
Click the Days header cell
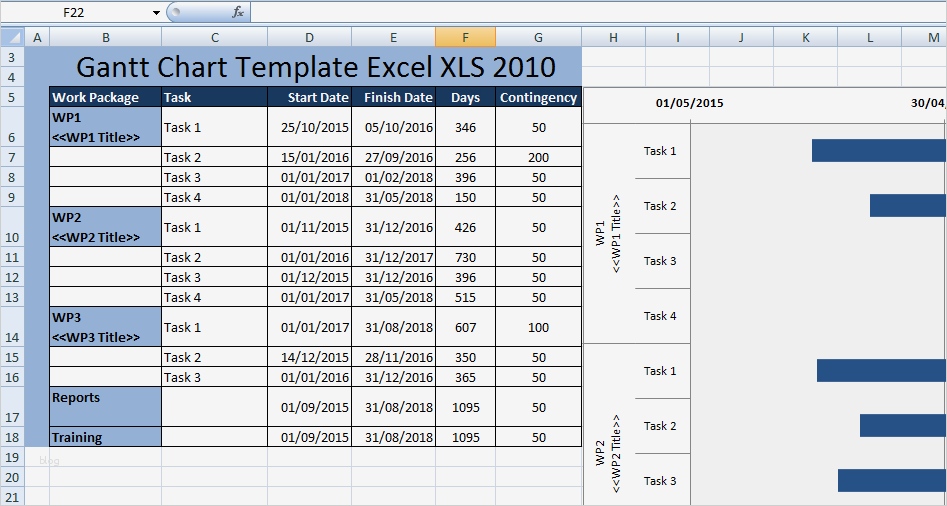(465, 97)
